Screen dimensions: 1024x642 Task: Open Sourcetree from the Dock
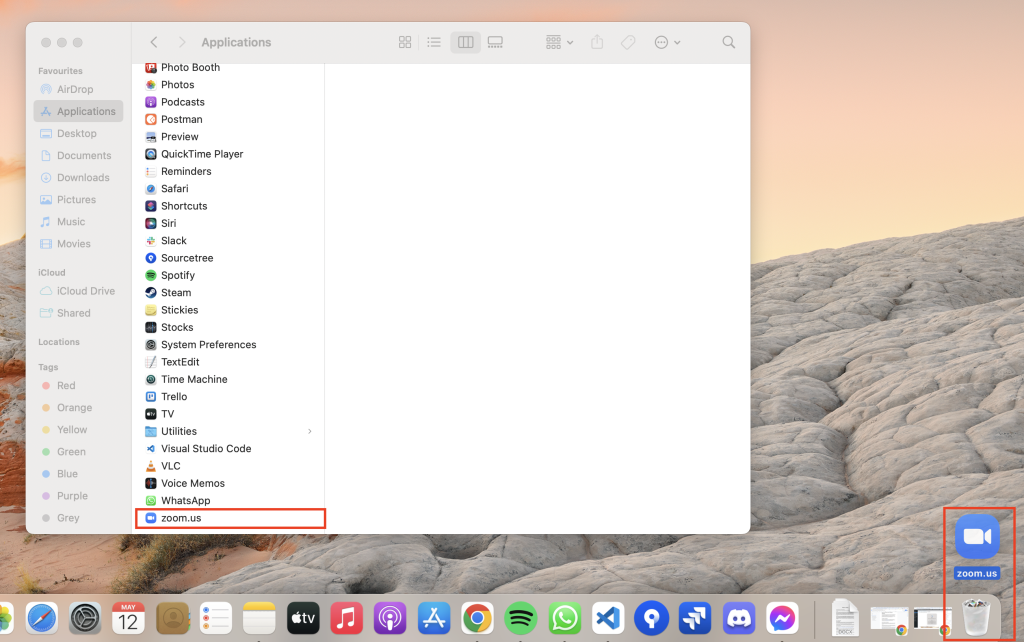[x=651, y=618]
